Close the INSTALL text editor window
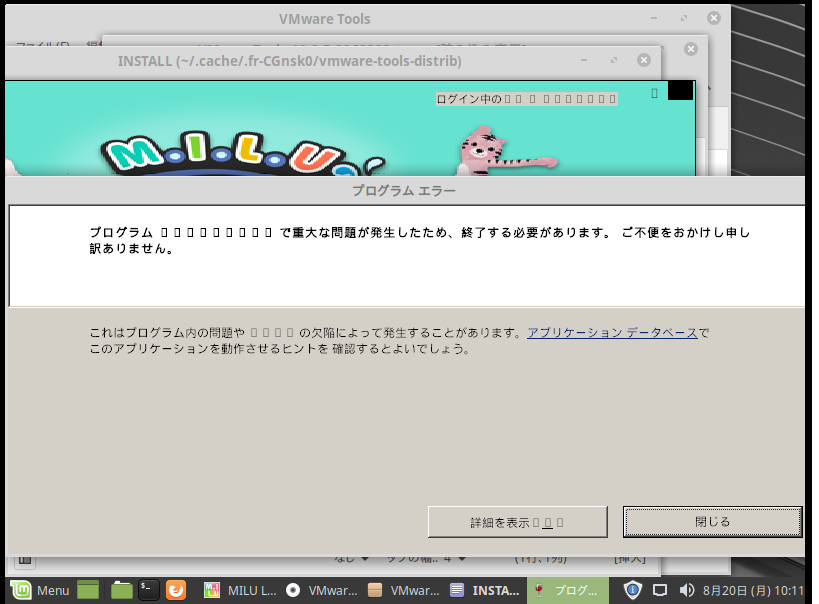 (x=644, y=60)
